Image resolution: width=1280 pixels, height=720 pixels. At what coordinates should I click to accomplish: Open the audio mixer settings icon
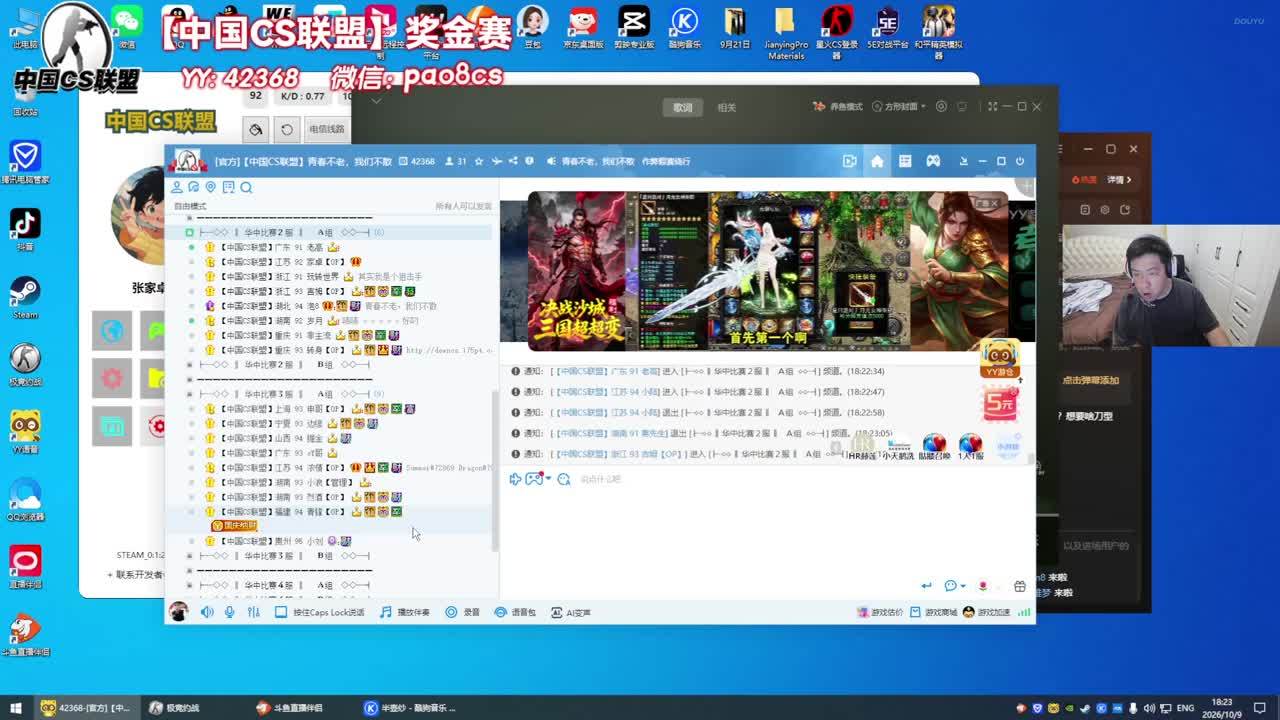pyautogui.click(x=253, y=612)
